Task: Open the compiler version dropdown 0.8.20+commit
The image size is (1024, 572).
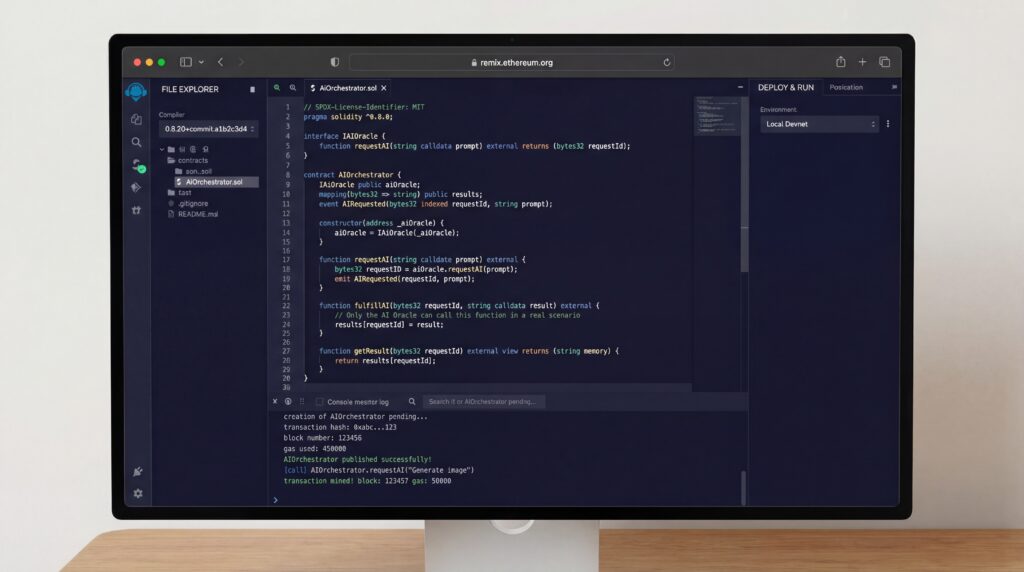Action: [208, 129]
